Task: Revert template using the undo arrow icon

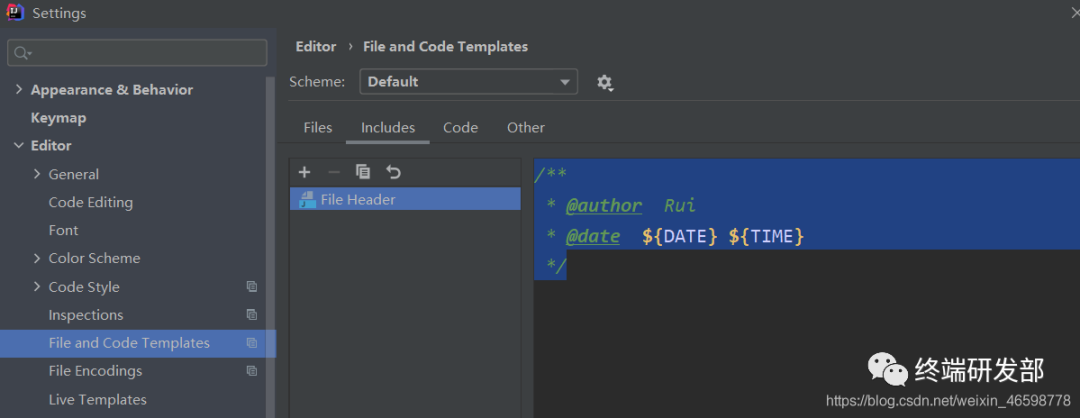Action: pos(393,172)
